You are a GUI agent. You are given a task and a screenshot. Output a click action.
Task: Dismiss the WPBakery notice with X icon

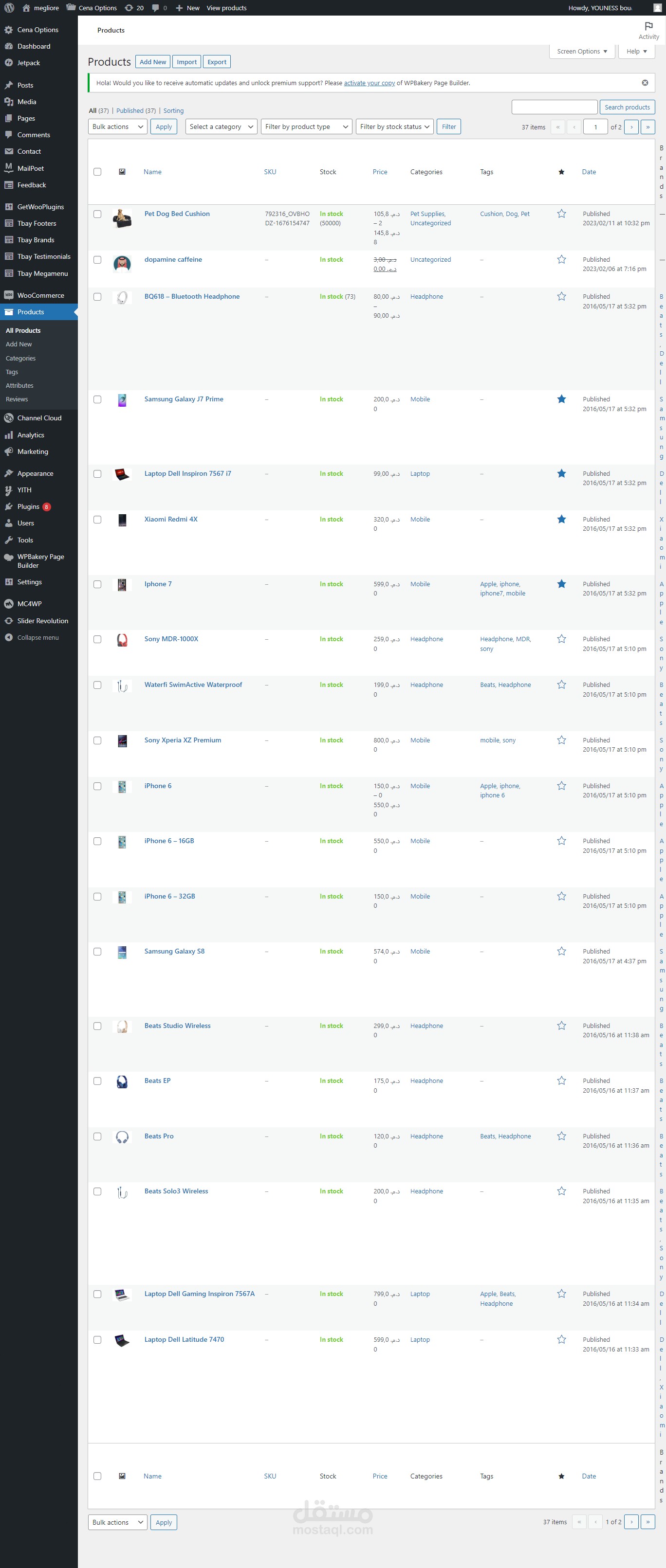click(x=645, y=83)
